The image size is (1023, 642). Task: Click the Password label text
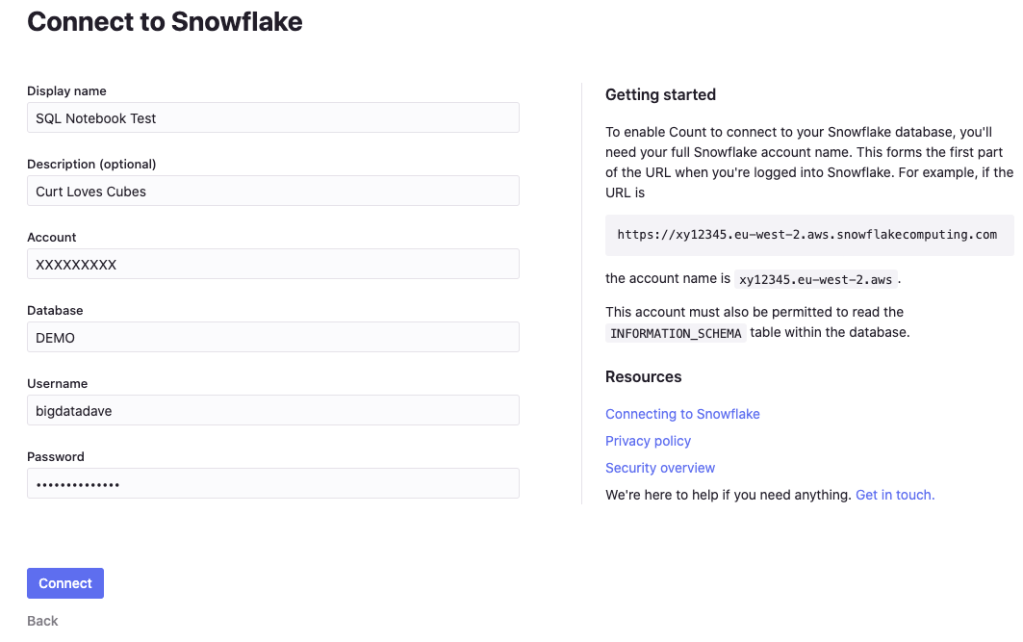55,457
